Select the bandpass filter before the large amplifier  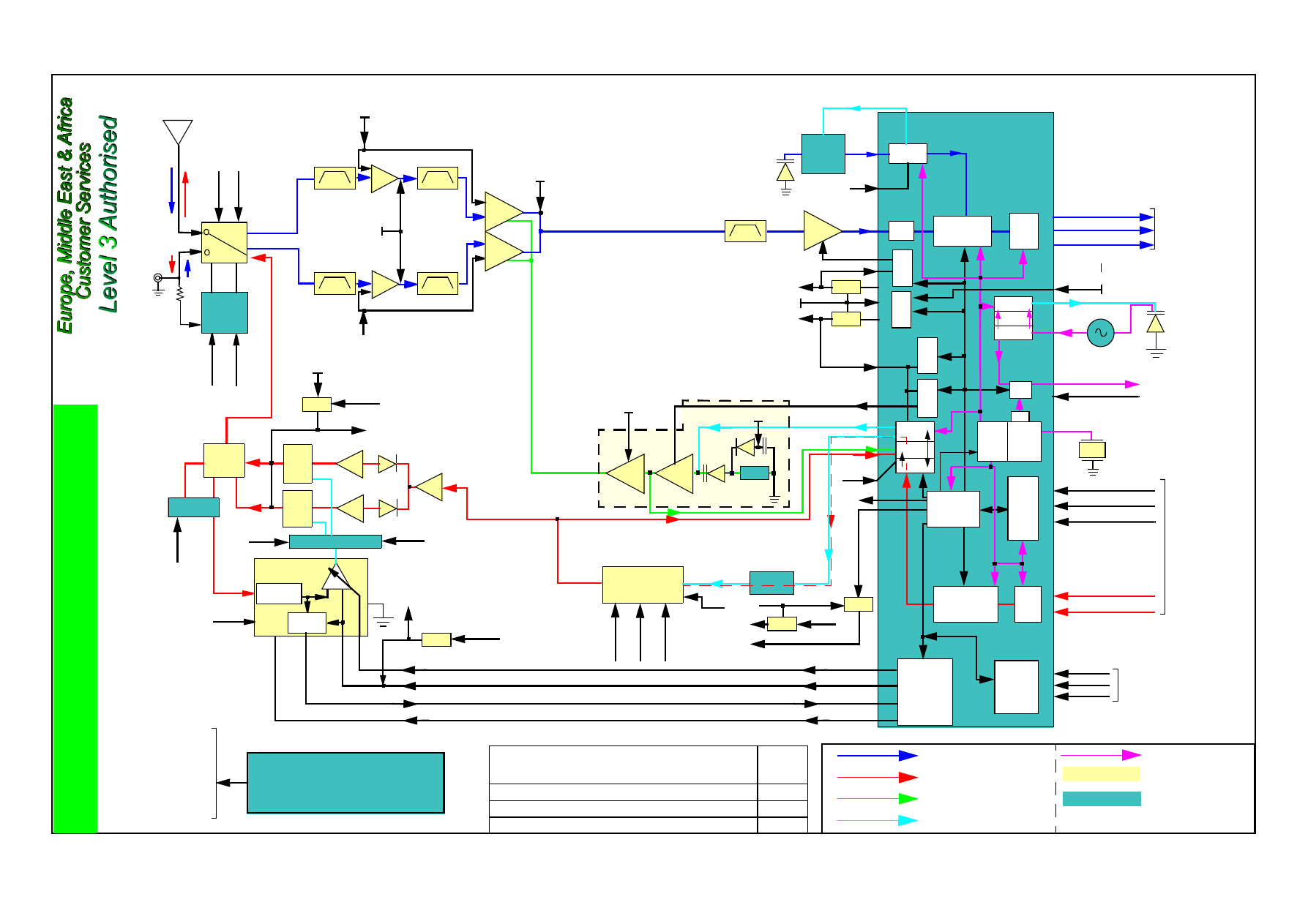click(x=745, y=231)
